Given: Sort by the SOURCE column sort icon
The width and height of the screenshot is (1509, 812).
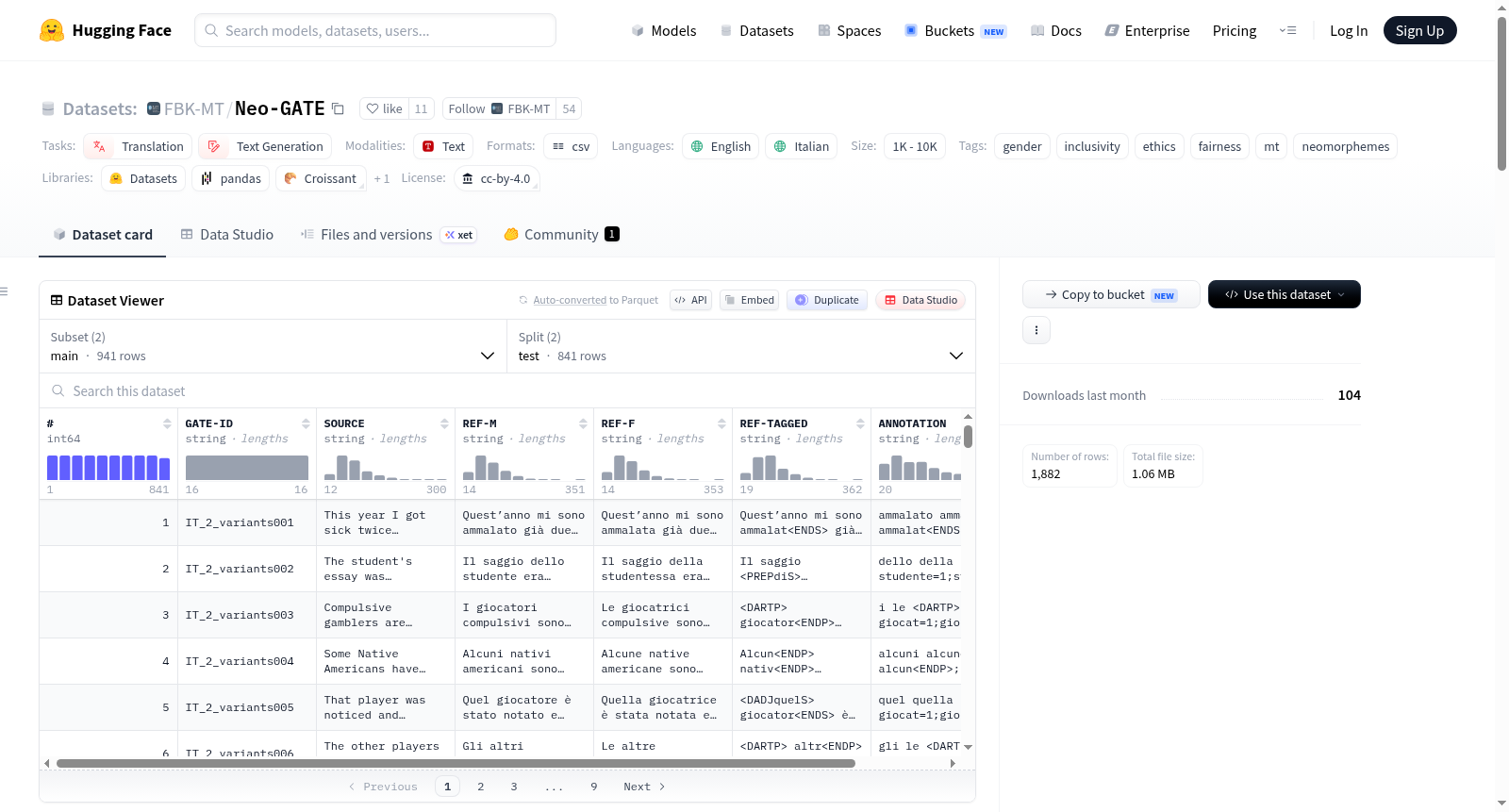Looking at the screenshot, I should (444, 423).
